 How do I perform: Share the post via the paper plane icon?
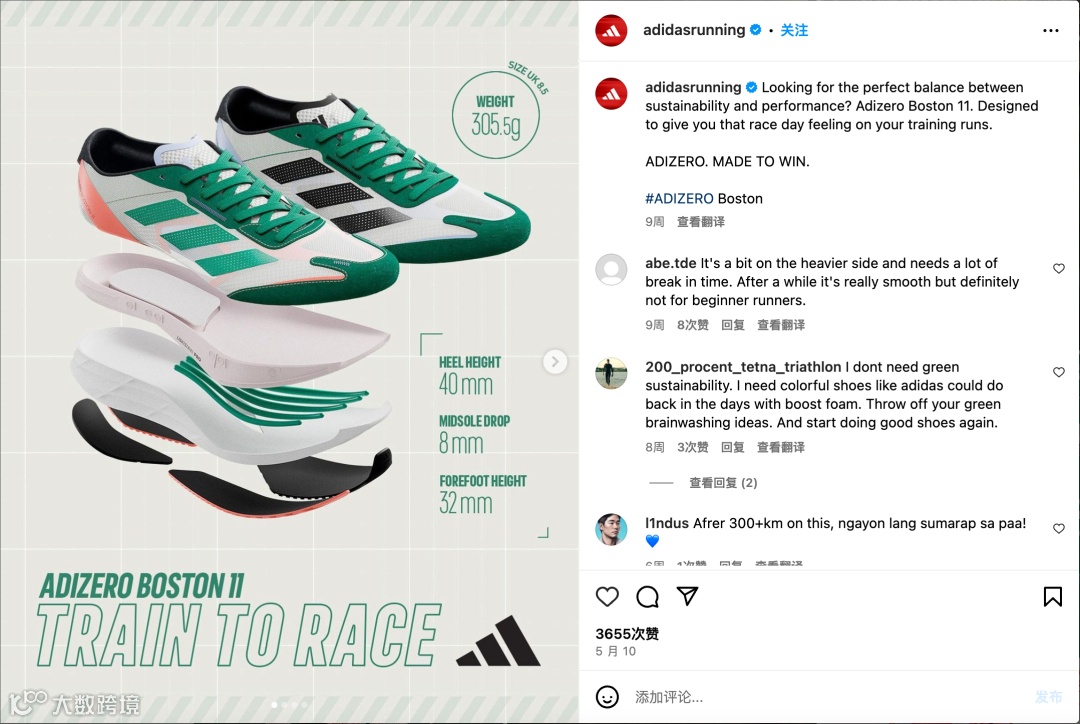[687, 596]
